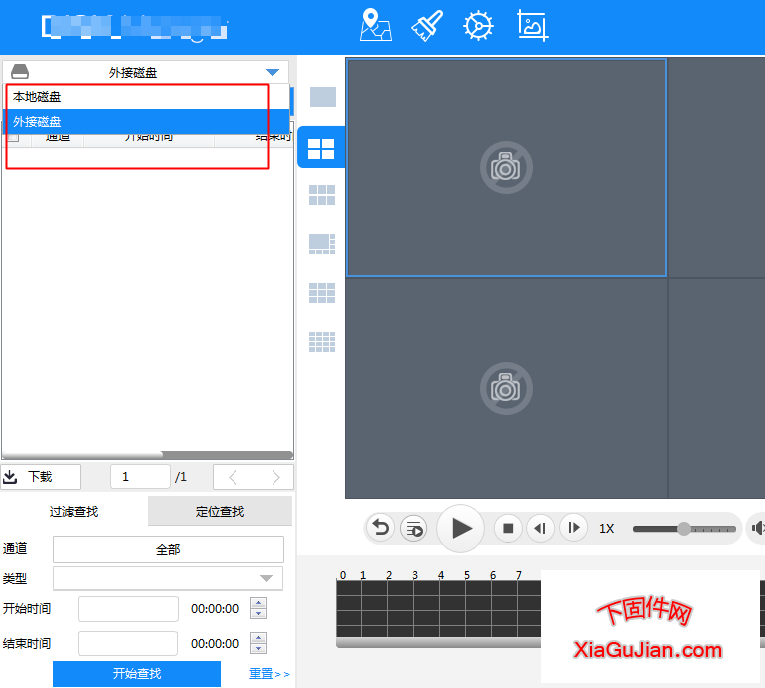Choose the one-large-plus-small windows layout
This screenshot has height=688, width=765.
tap(322, 244)
